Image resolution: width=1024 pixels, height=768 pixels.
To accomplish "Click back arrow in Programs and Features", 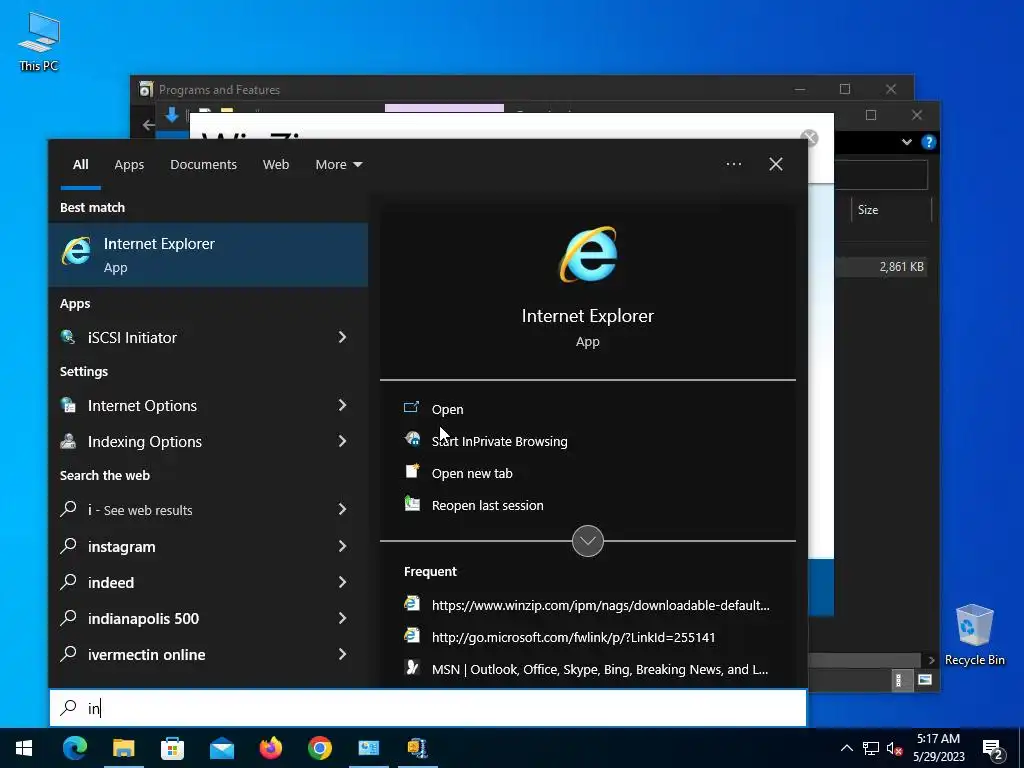I will point(148,125).
